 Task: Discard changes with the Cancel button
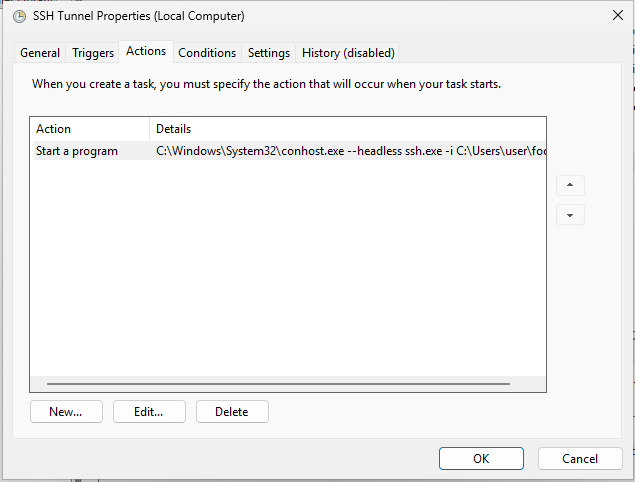580,458
